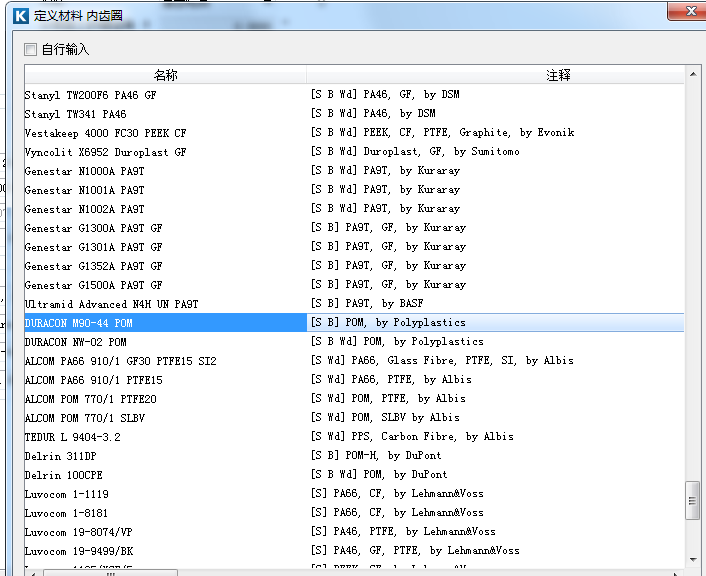
Task: Close the 定义材料 内齿圈 dialog
Action: click(689, 11)
